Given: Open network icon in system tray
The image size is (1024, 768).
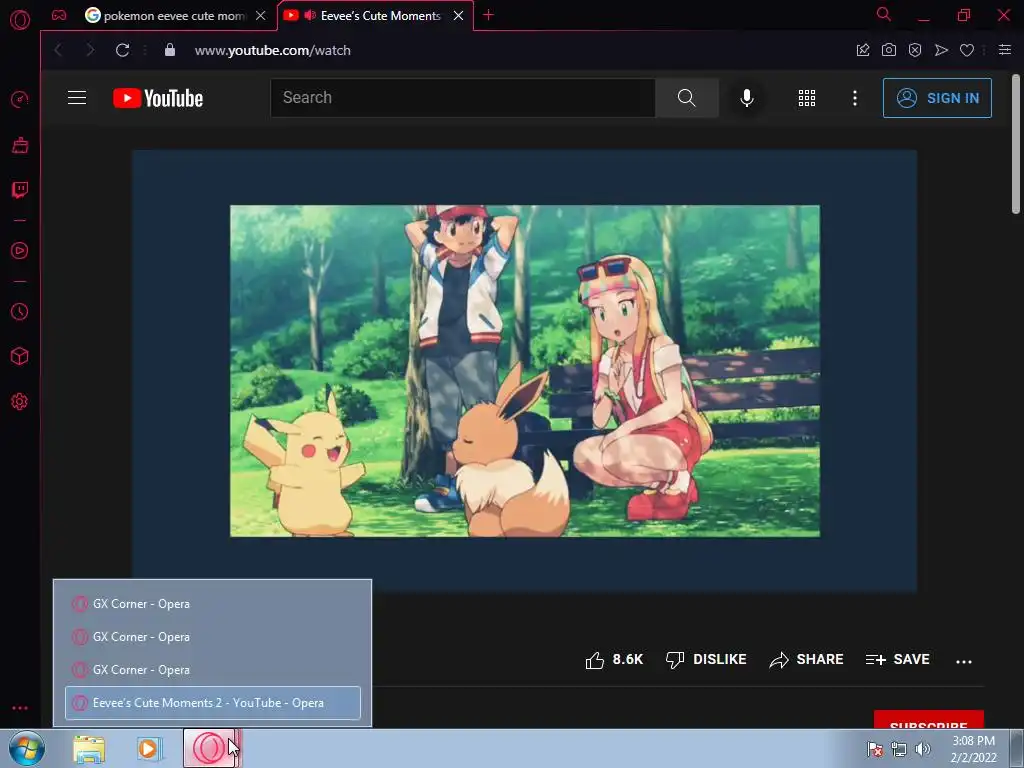Looking at the screenshot, I should [x=899, y=749].
